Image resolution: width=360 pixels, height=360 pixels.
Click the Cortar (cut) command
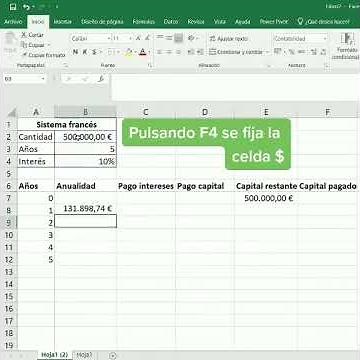(32, 35)
